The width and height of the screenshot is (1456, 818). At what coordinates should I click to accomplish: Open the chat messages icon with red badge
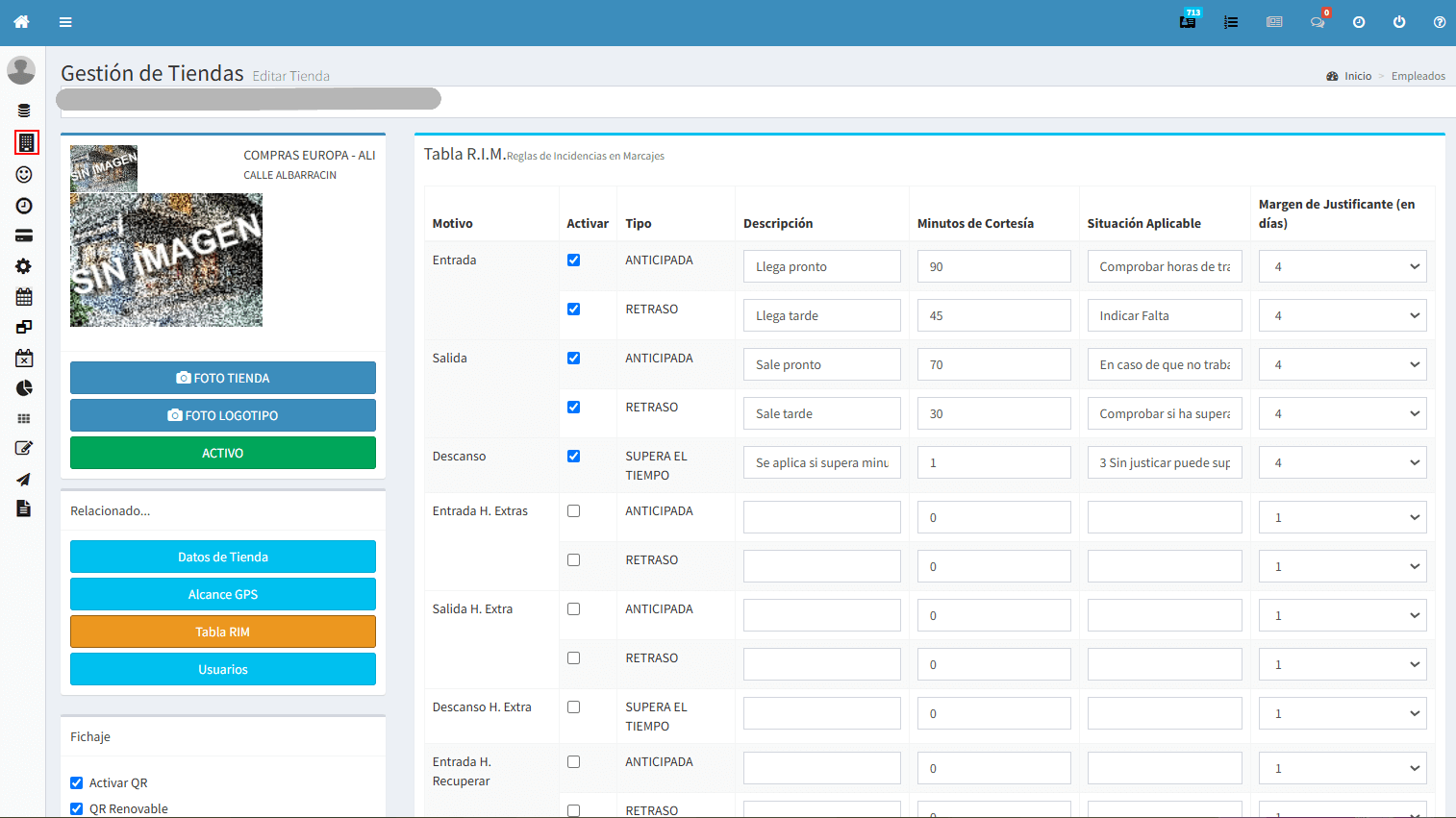click(1317, 22)
